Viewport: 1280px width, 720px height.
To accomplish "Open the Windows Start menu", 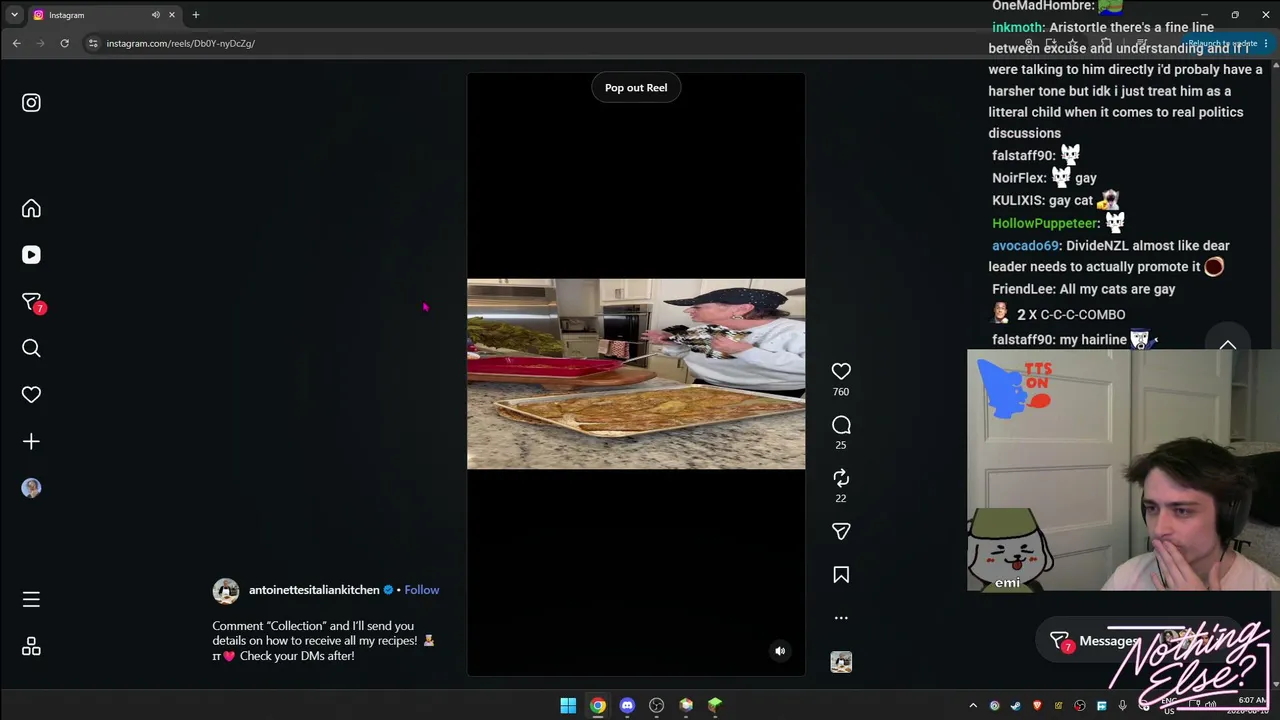I will (568, 705).
